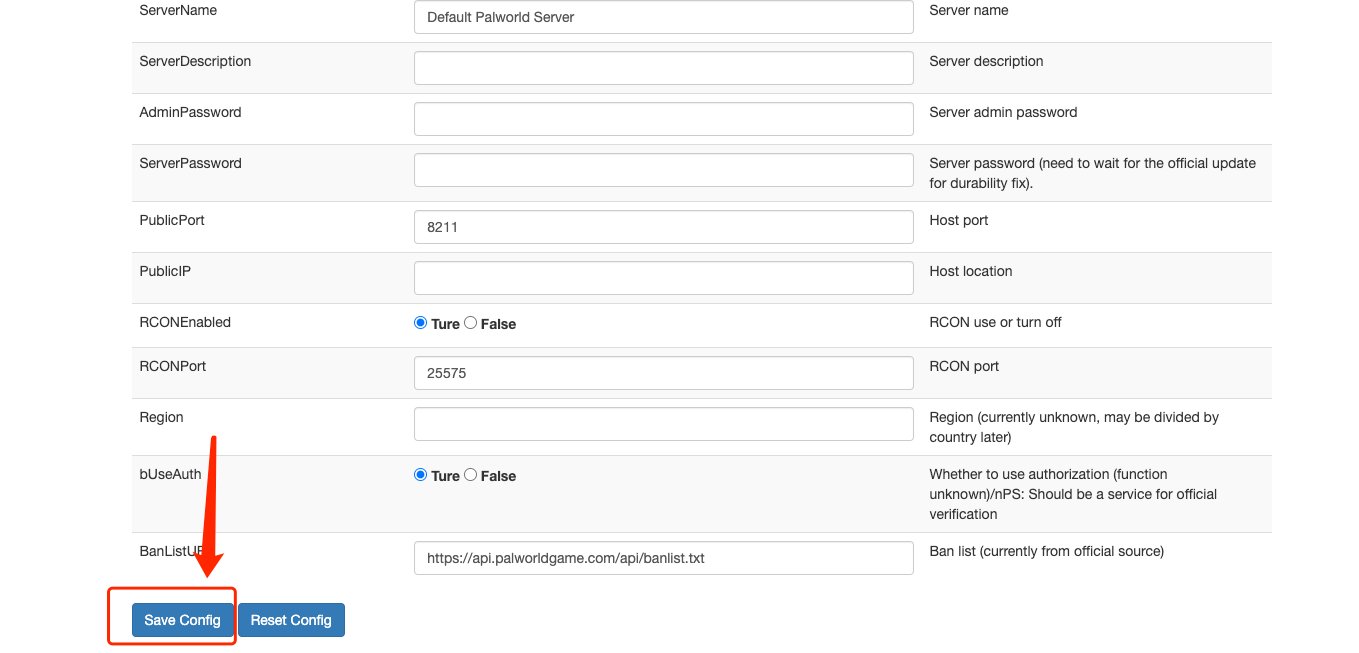
Task: Focus the RCONPort field with 25575
Action: coord(663,373)
